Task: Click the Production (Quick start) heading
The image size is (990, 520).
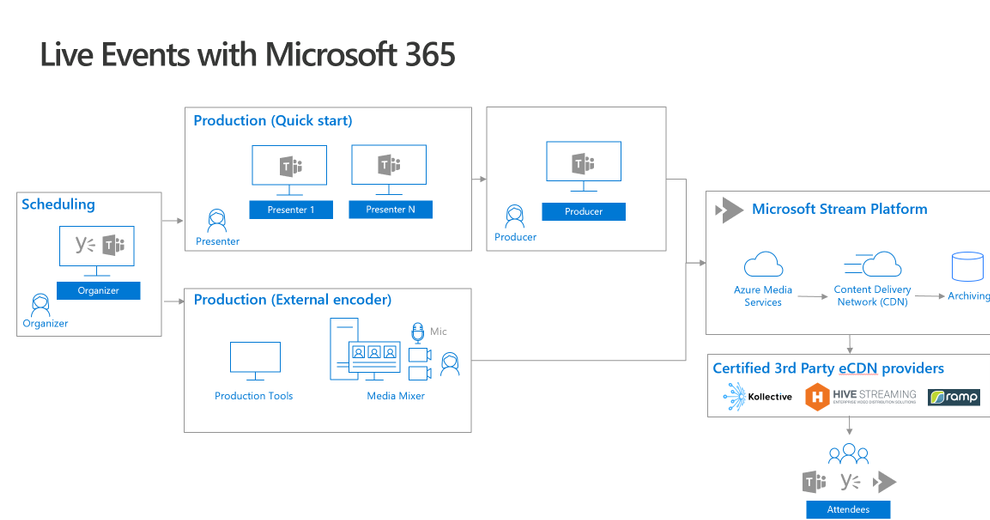Action: 273,121
